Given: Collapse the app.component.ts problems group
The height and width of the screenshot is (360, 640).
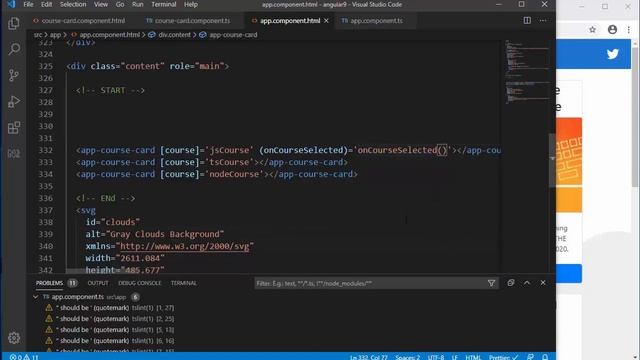Looking at the screenshot, I should click(36, 297).
